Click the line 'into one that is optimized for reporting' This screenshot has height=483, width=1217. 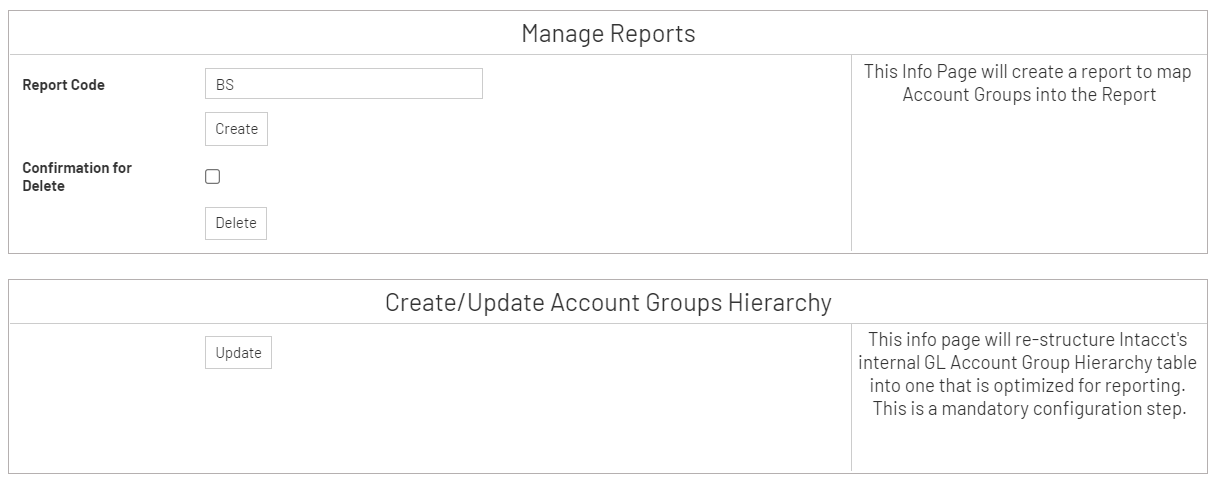[x=1029, y=386]
